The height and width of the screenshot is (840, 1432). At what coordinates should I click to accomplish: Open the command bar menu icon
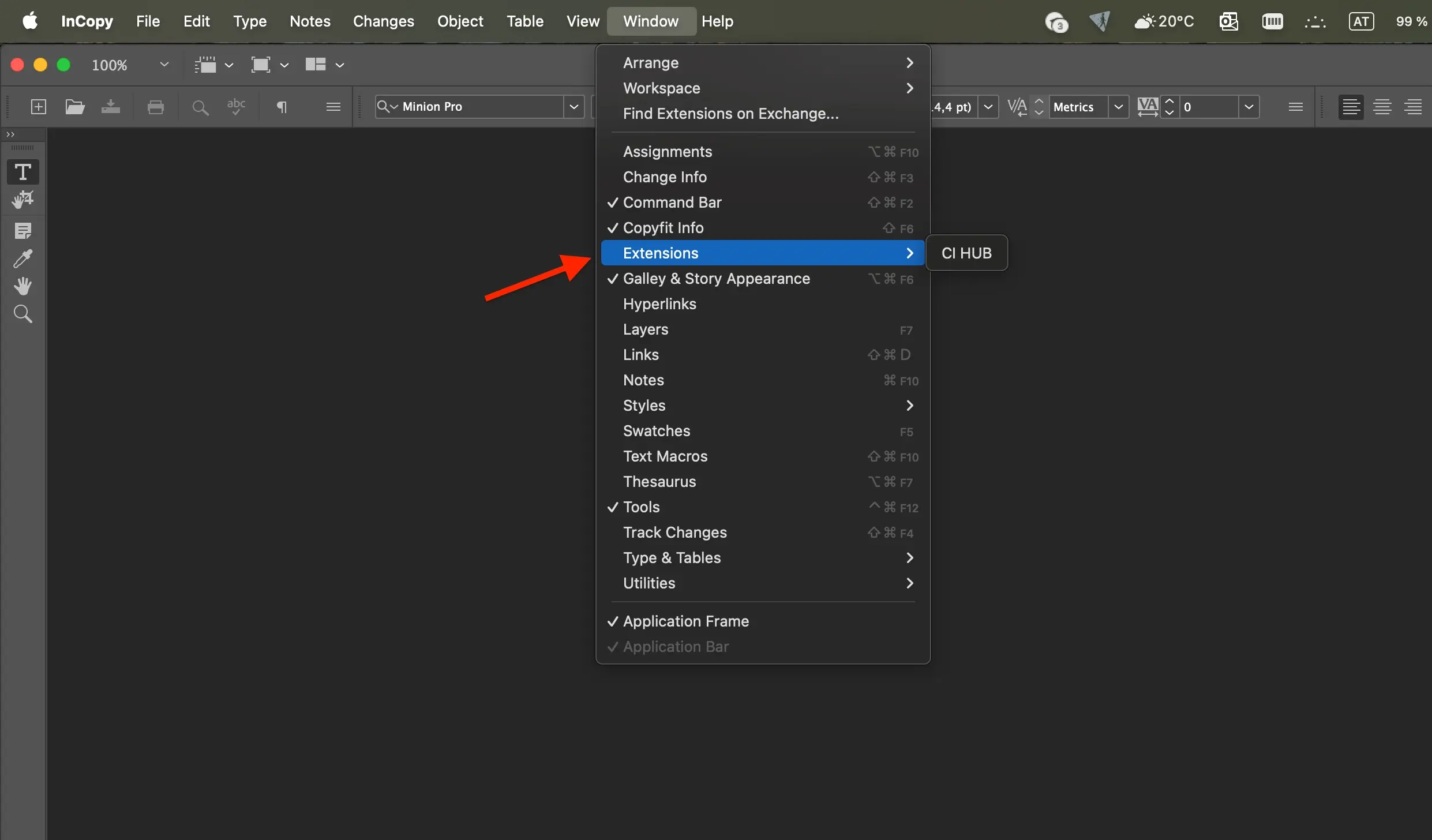[333, 107]
